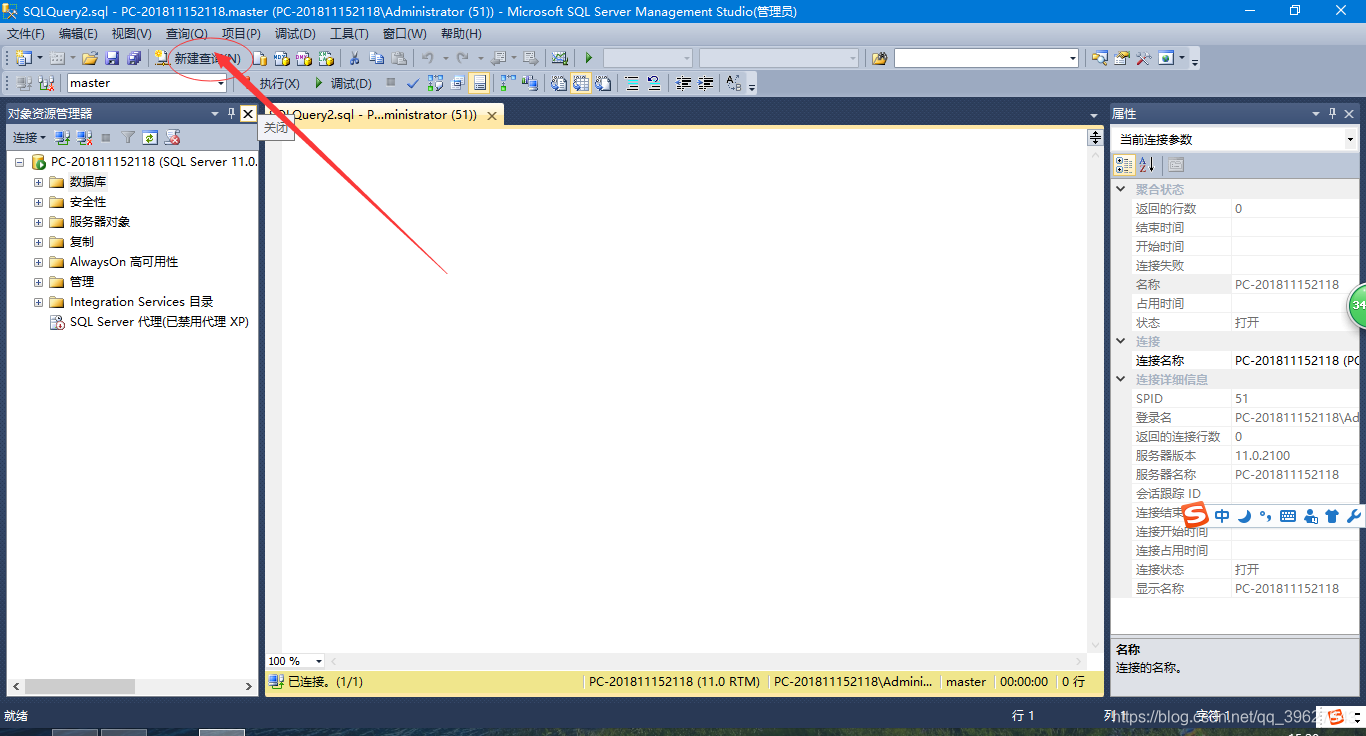Click Specify Values for Template Parameters icon
The height and width of the screenshot is (736, 1366).
(734, 83)
